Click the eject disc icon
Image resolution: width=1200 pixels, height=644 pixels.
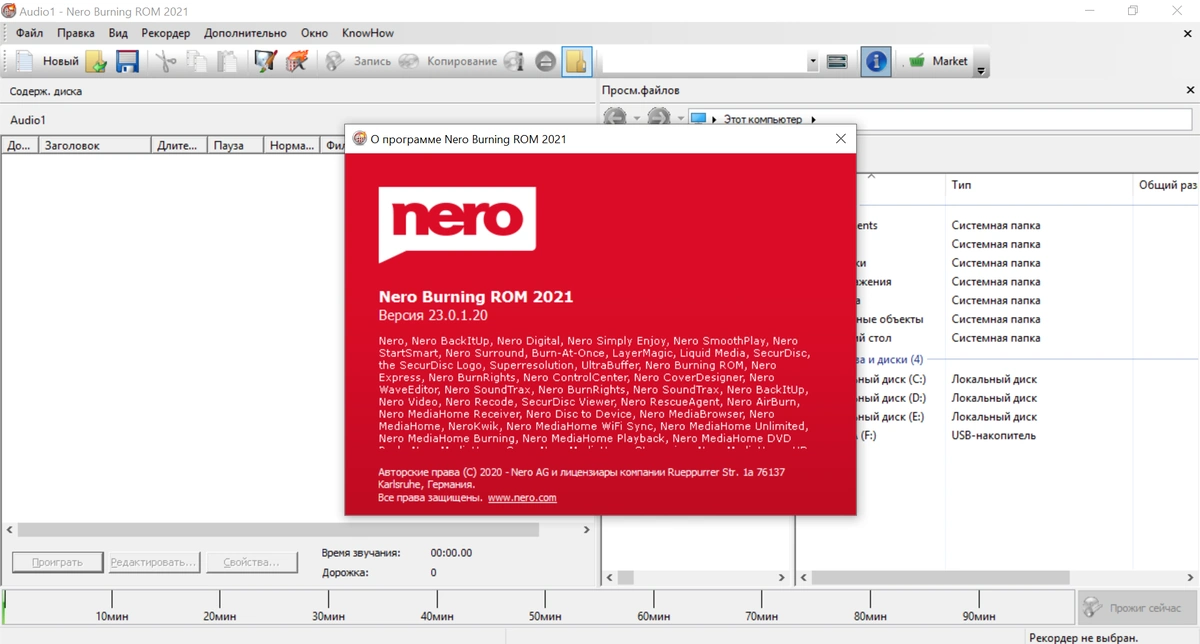point(544,61)
